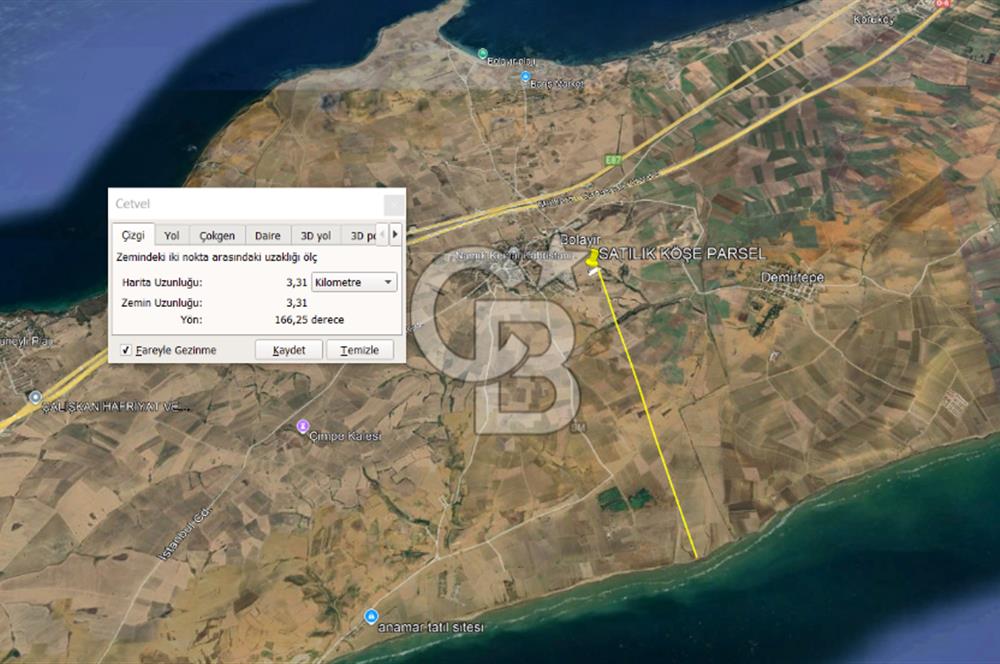This screenshot has height=664, width=1000.
Task: Close the Cetvel ruler dialog
Action: [x=393, y=204]
